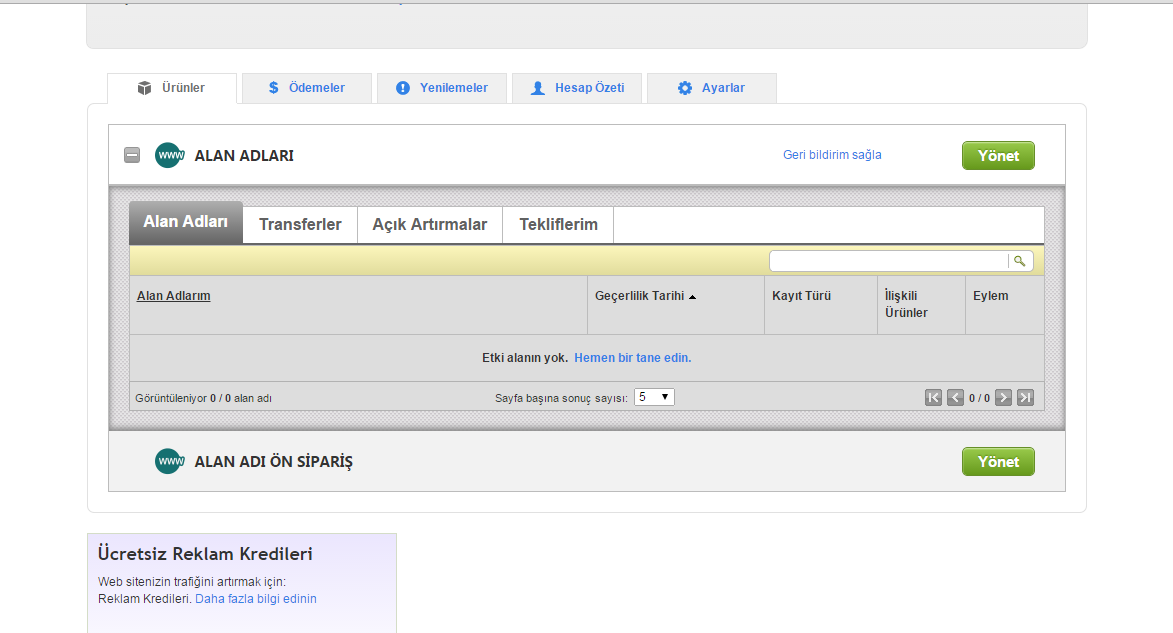Click the www icon beside ALAN ADLARI

pos(170,155)
